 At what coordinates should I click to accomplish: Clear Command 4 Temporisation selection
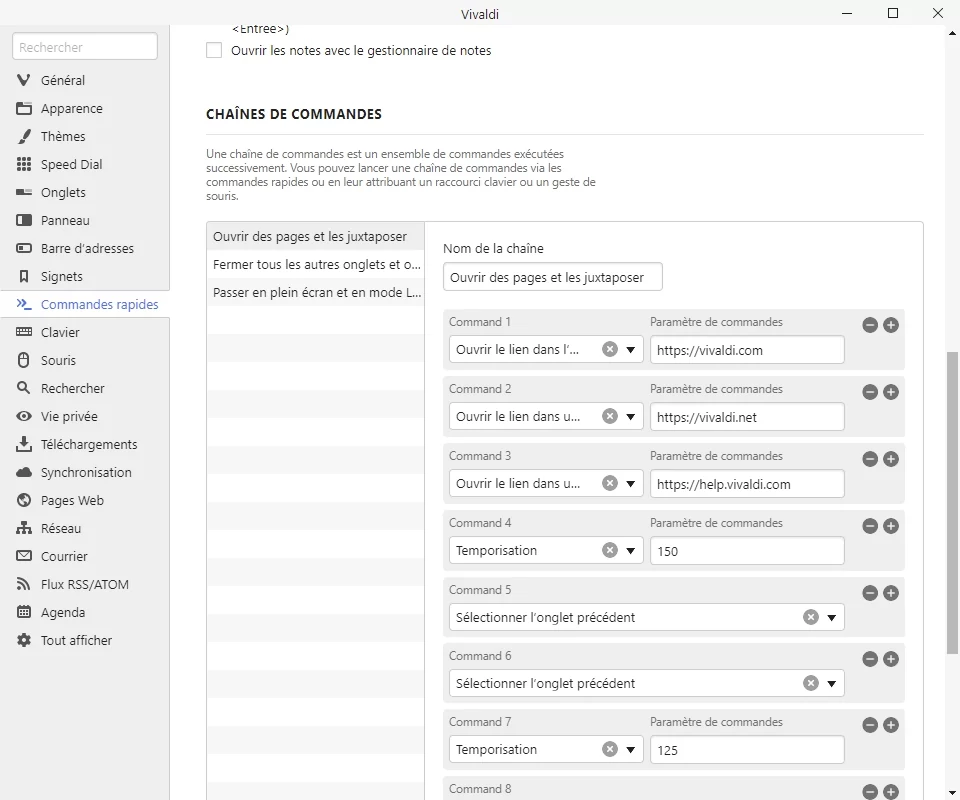[x=610, y=550]
